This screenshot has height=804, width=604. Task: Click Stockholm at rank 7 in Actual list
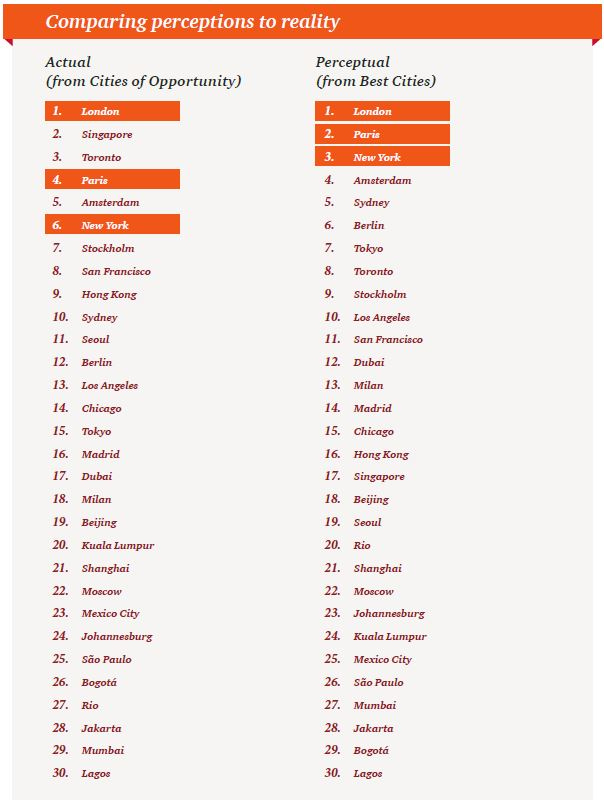(x=108, y=248)
